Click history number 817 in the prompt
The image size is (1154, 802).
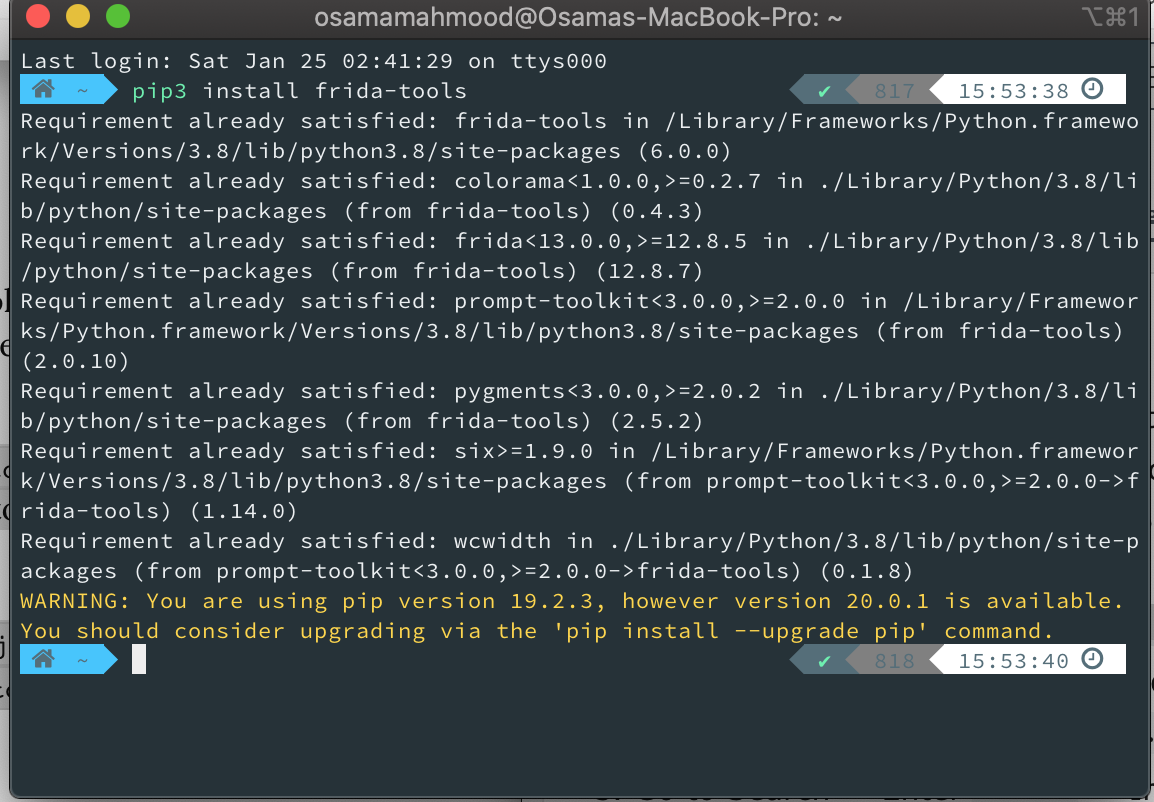tap(894, 91)
